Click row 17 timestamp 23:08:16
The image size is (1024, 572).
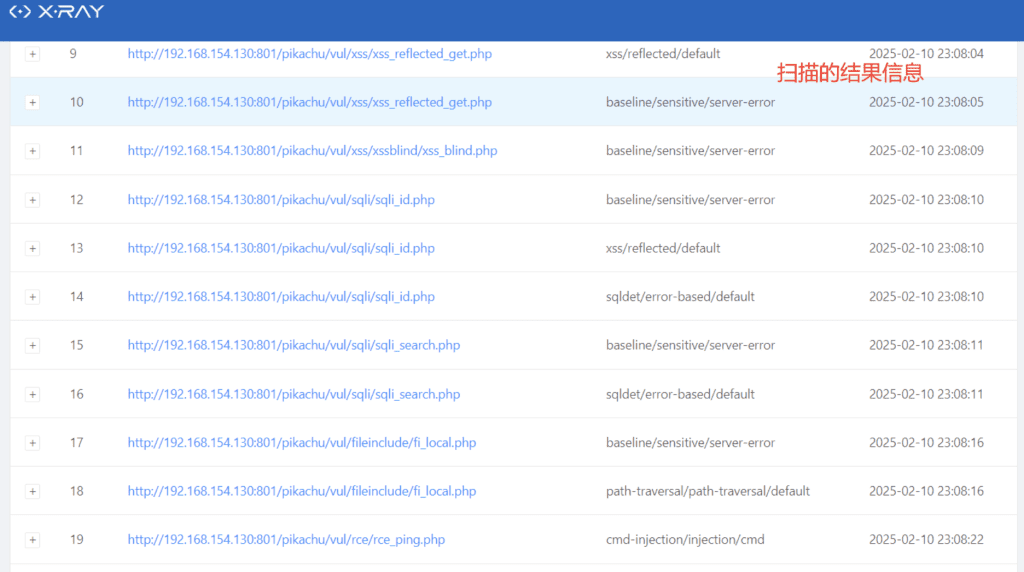click(926, 442)
